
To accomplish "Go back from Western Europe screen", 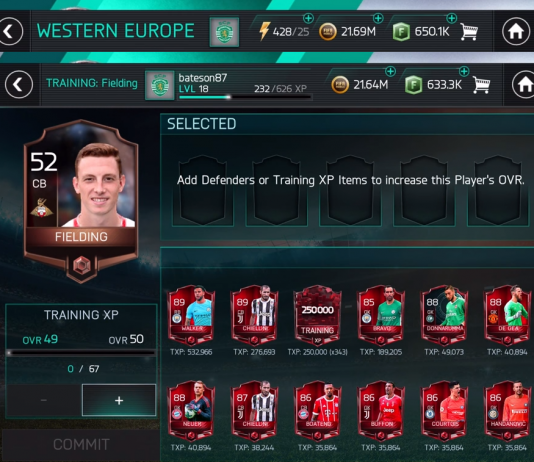I will click(10, 32).
